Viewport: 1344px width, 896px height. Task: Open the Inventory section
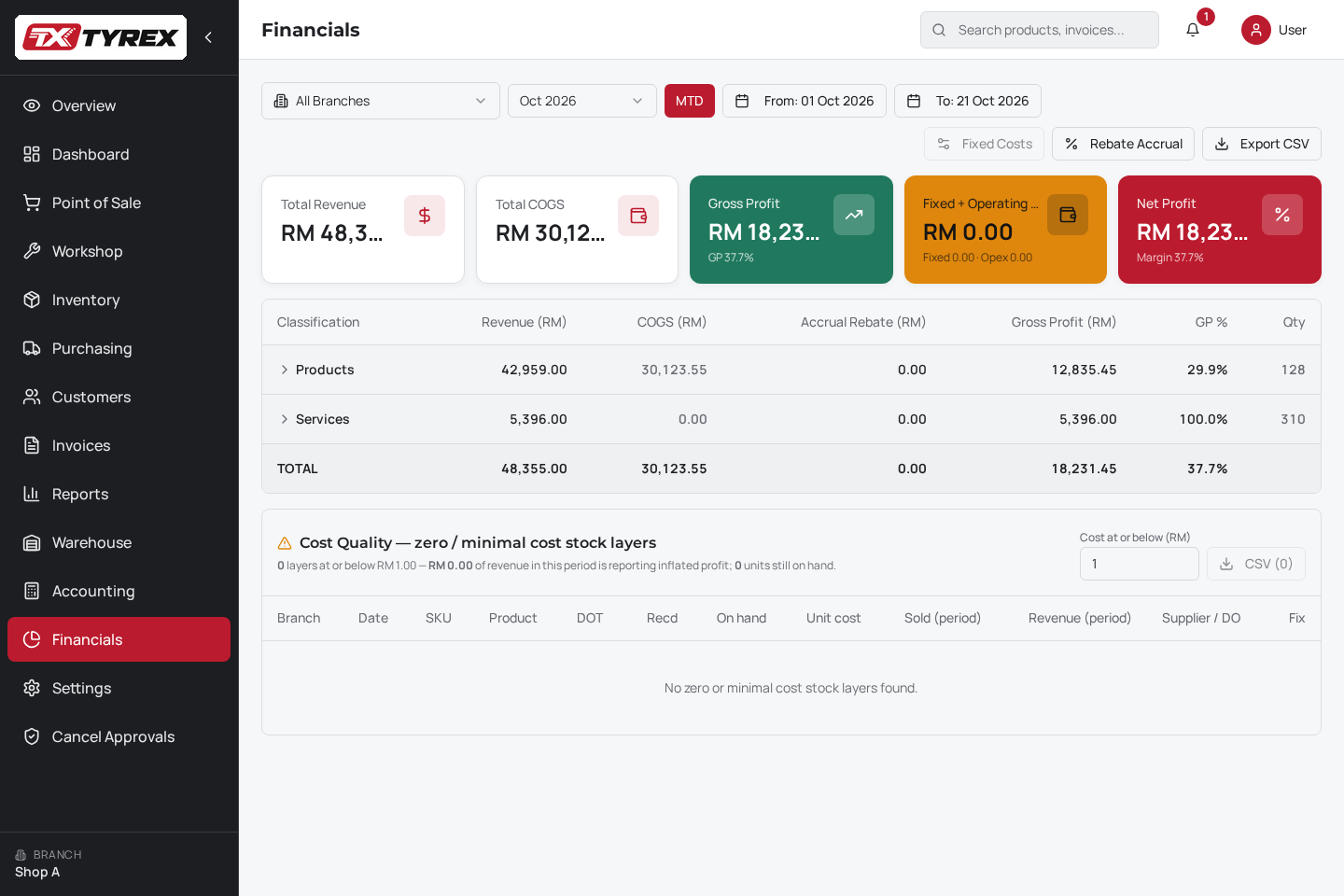(119, 300)
